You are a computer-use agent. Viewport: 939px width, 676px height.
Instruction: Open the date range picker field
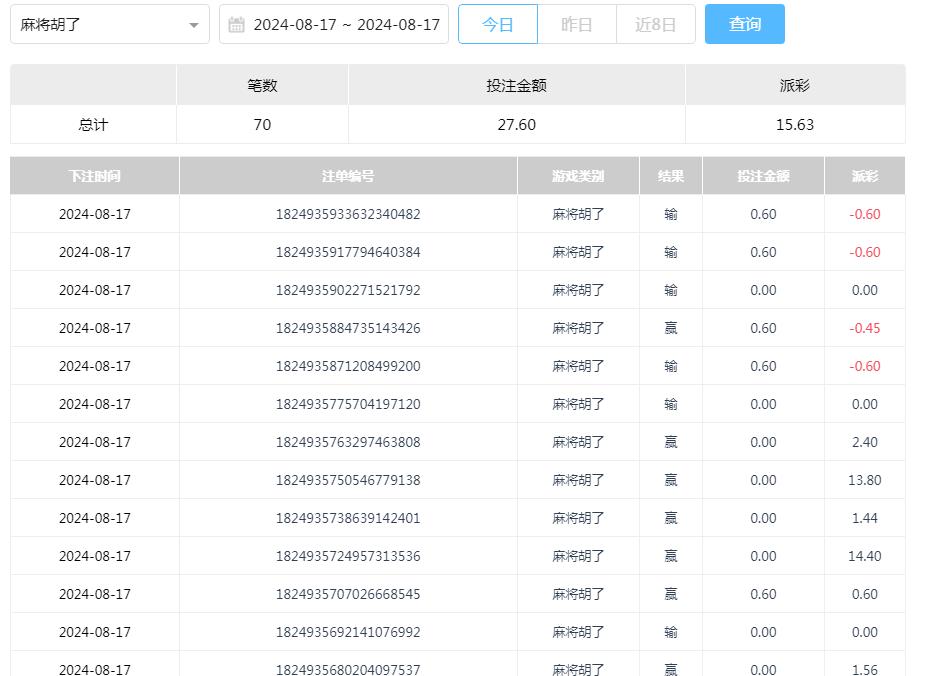click(345, 24)
